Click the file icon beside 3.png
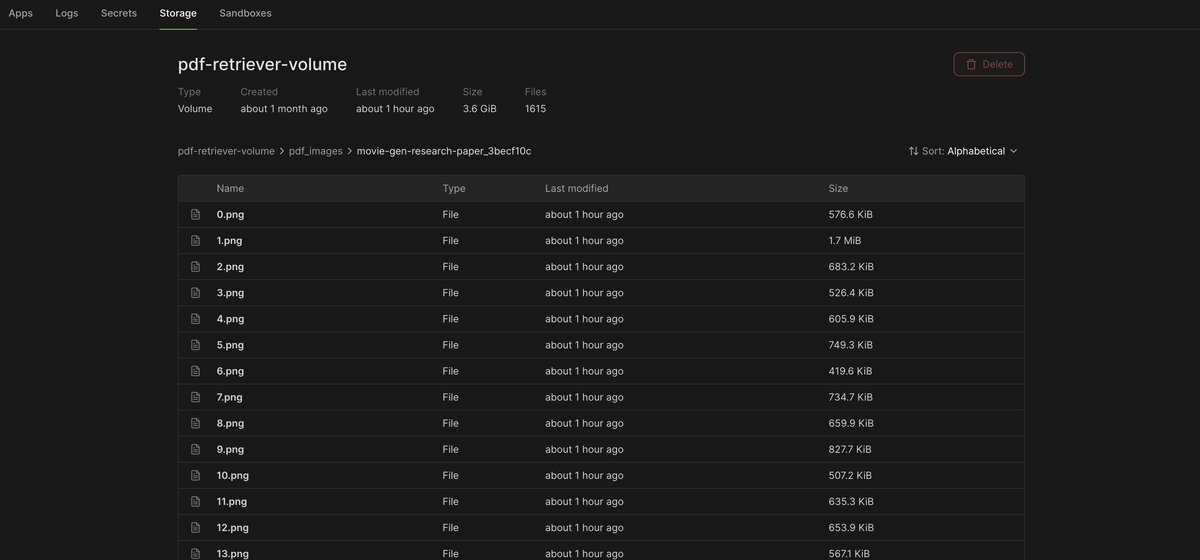Viewport: 1200px width, 560px height. (x=196, y=293)
